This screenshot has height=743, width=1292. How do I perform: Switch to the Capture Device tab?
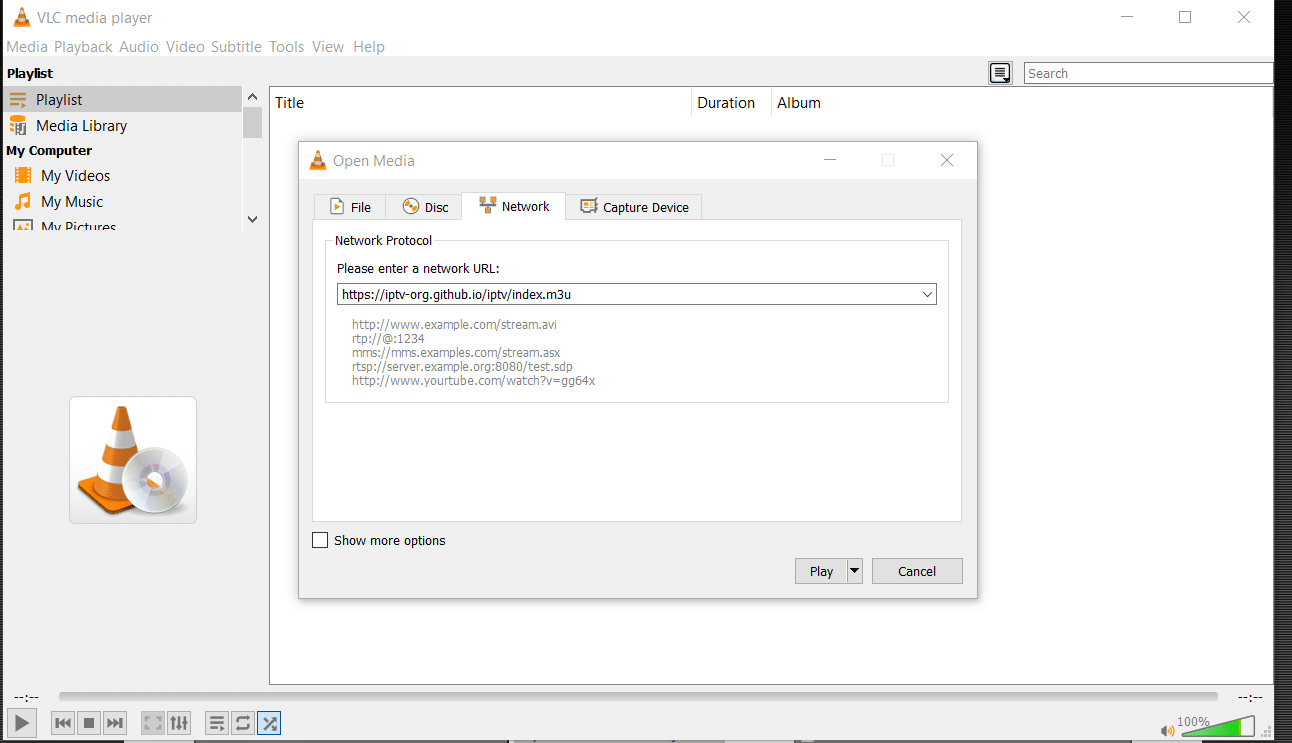[x=634, y=207]
